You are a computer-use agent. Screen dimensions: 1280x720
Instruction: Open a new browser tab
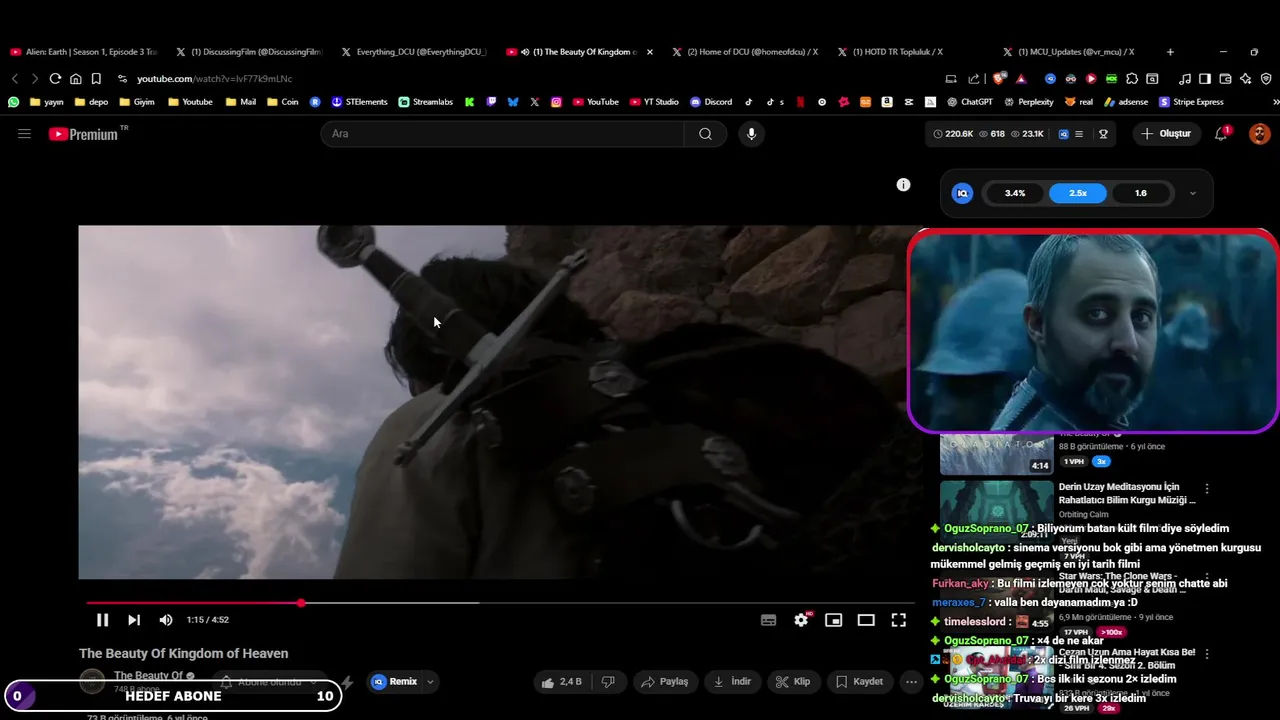tap(1170, 52)
